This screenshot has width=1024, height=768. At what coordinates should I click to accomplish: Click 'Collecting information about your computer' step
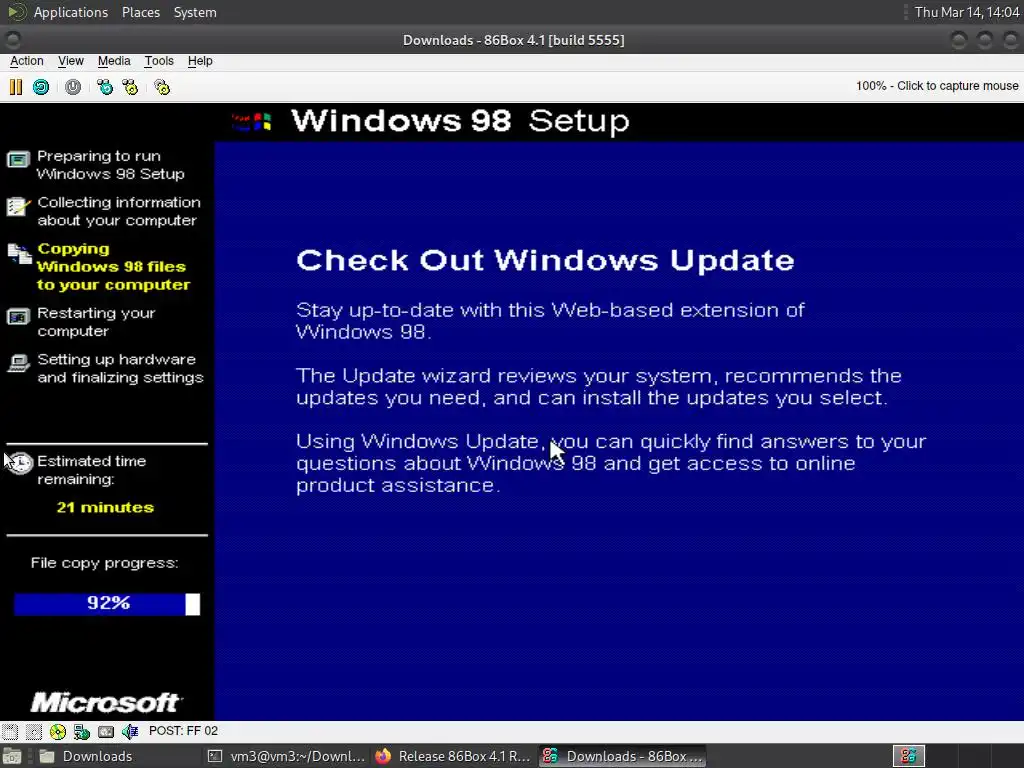[119, 211]
